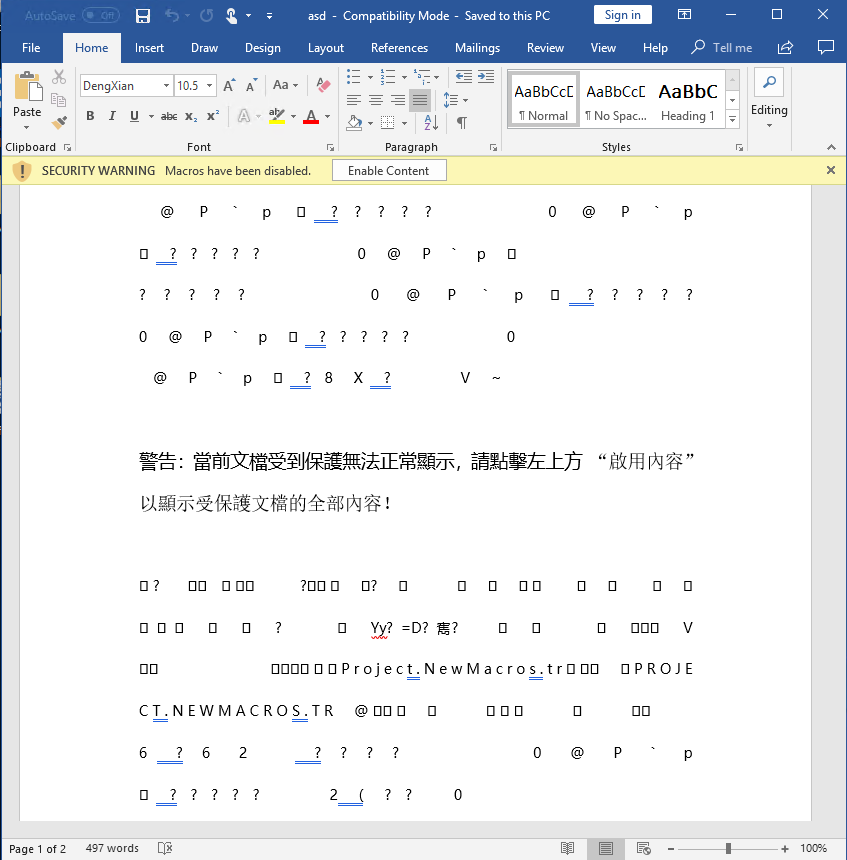The width and height of the screenshot is (847, 860).
Task: Open the font size dropdown
Action: click(x=210, y=86)
